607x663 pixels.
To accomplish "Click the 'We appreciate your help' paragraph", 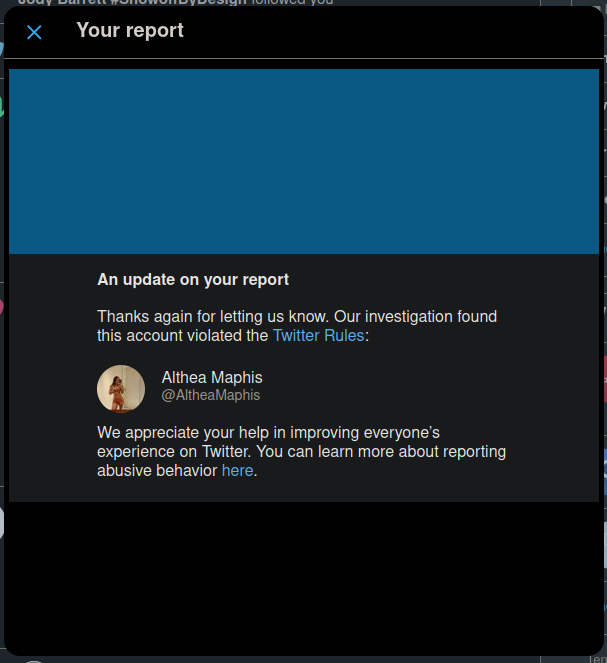I will click(301, 452).
